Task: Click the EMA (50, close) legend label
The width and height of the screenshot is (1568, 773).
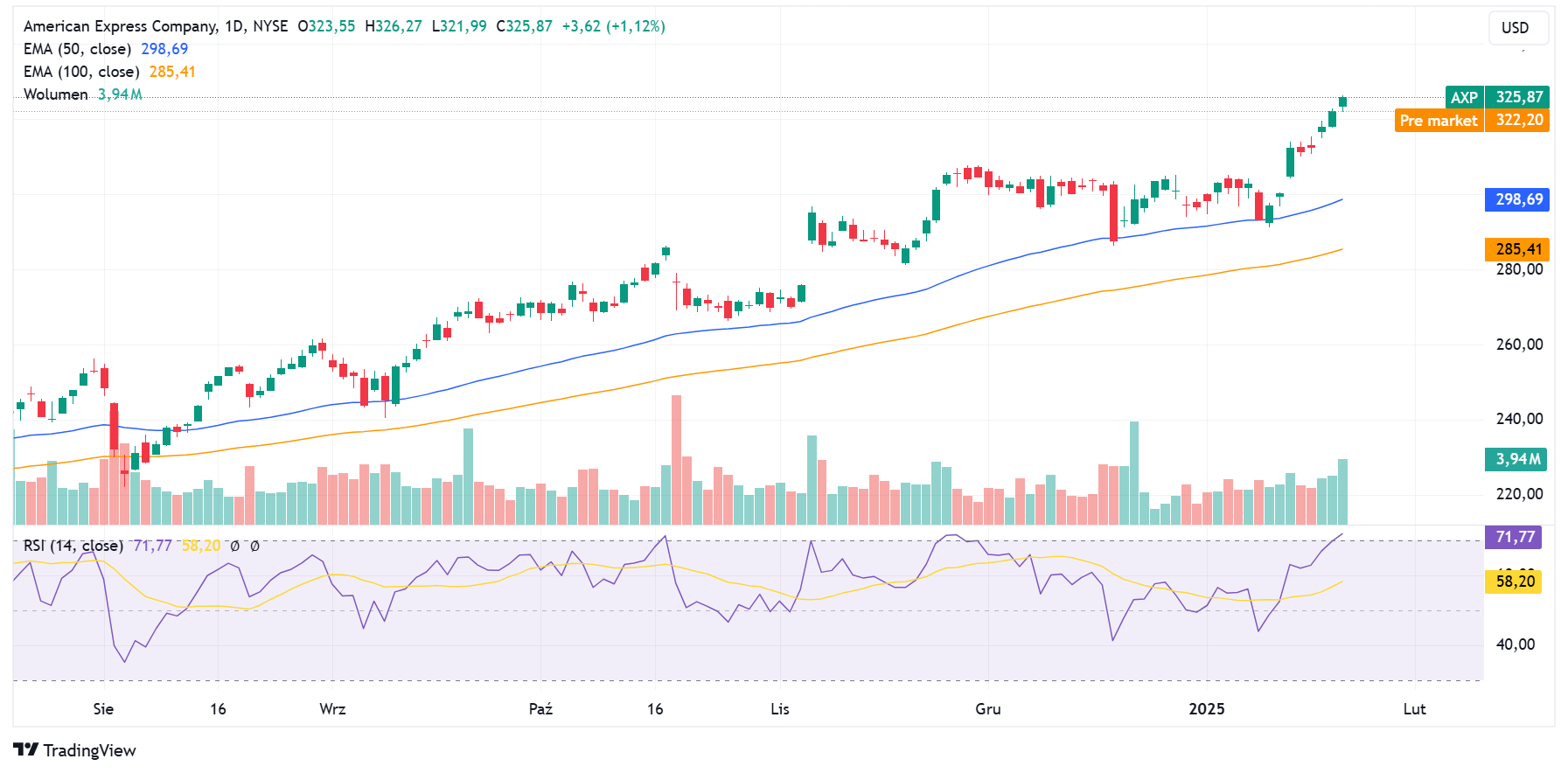Action: [78, 49]
